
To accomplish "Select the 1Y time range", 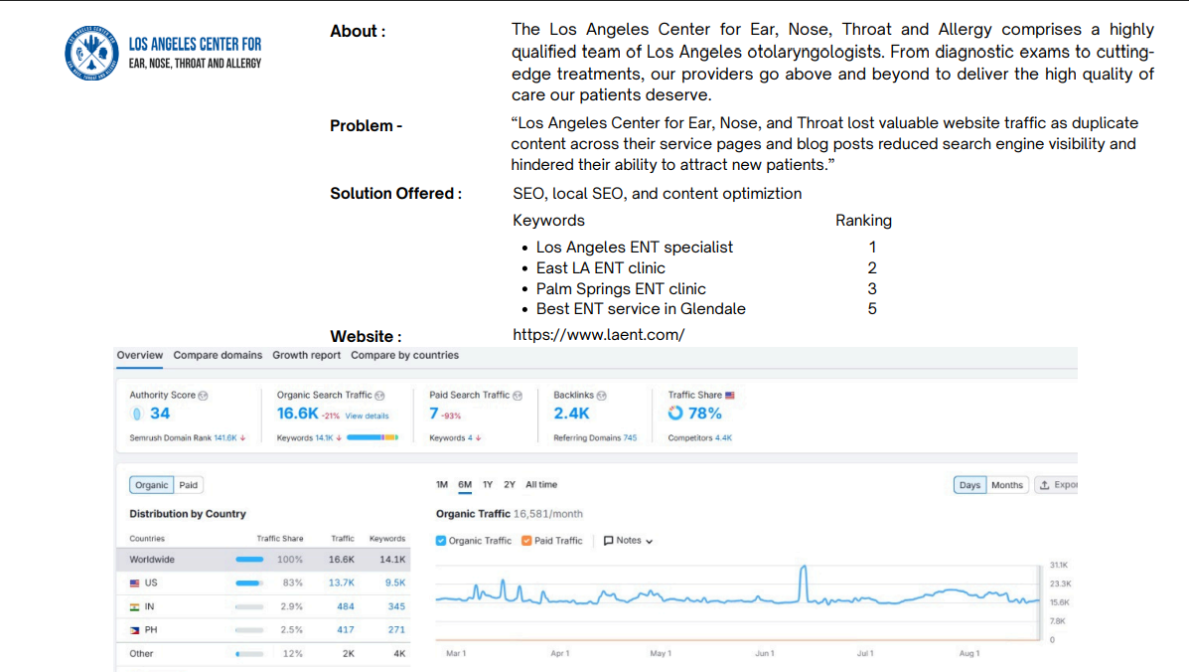I will [x=488, y=485].
